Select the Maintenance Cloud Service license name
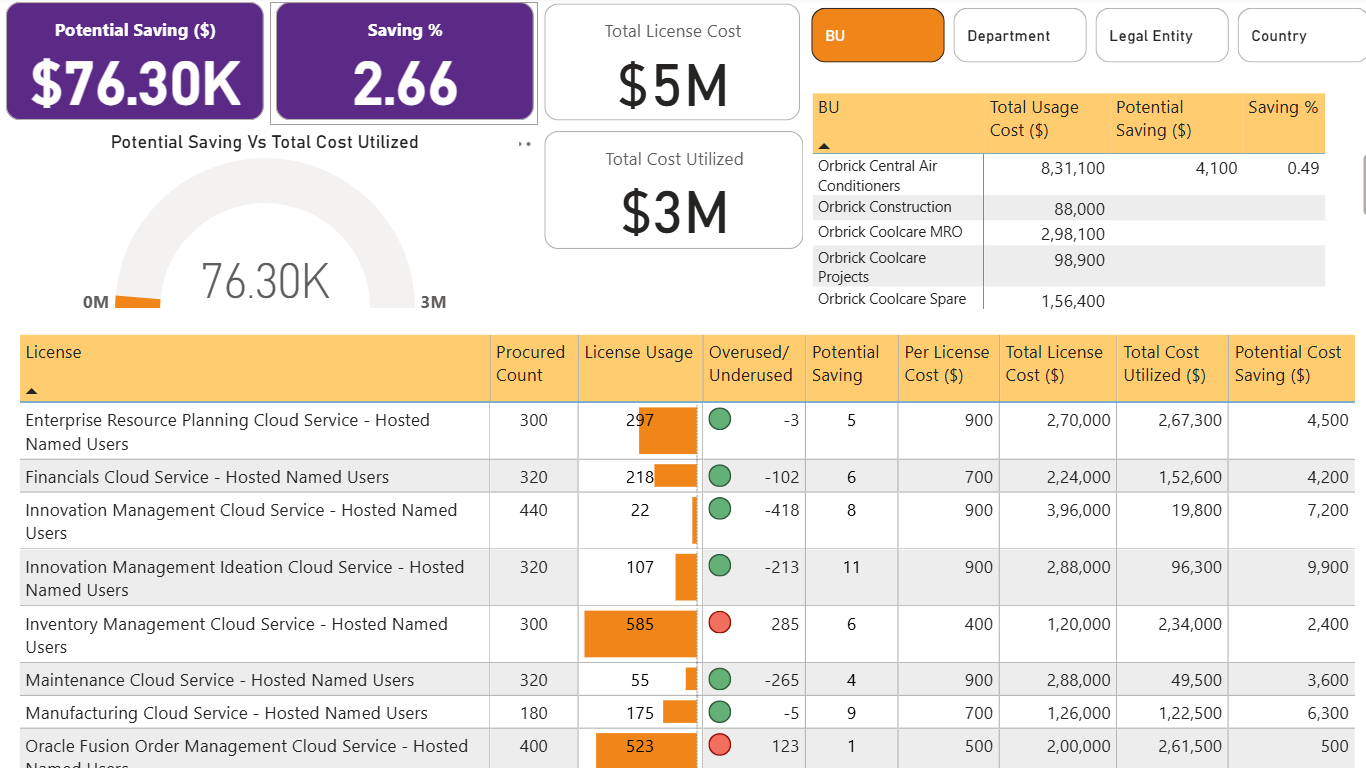 point(220,680)
